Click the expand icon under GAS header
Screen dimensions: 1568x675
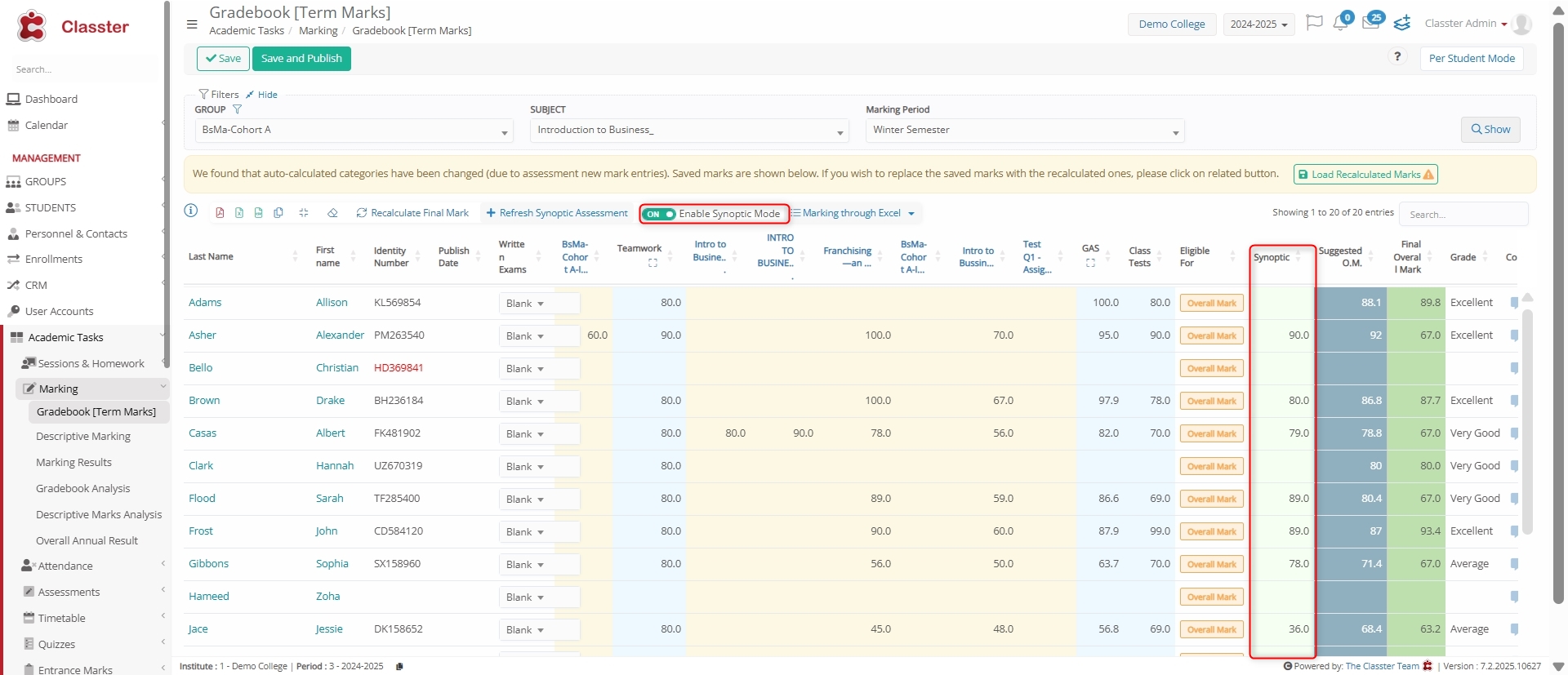click(x=1090, y=263)
